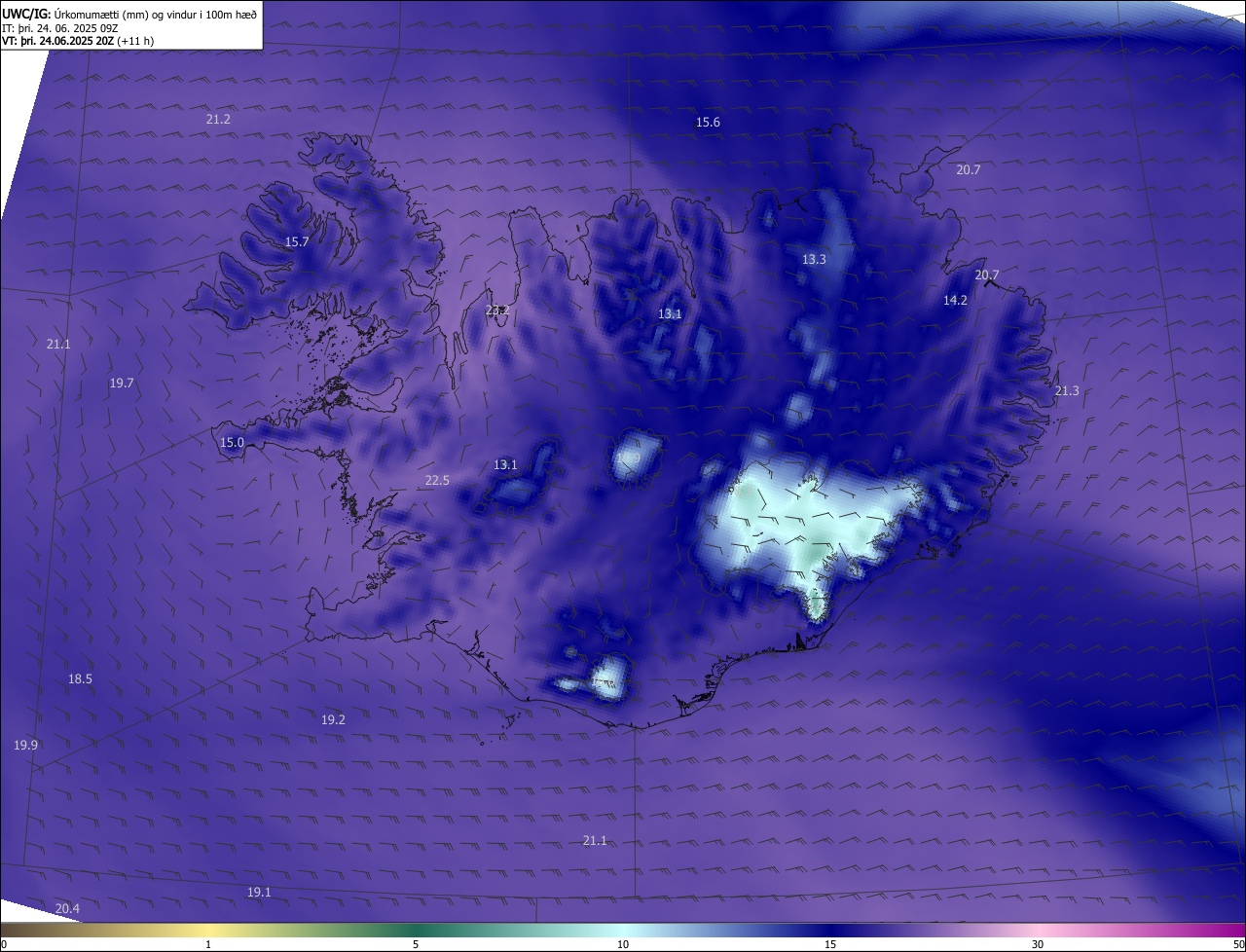Click the VT valid time 20Z line
This screenshot has height=952, width=1246.
(78, 41)
